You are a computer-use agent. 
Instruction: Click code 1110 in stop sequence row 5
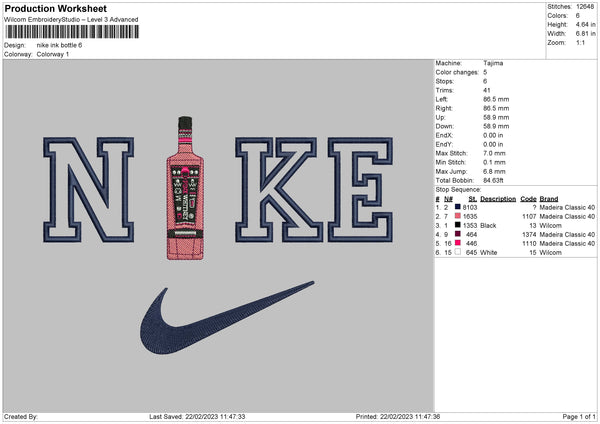coord(529,243)
